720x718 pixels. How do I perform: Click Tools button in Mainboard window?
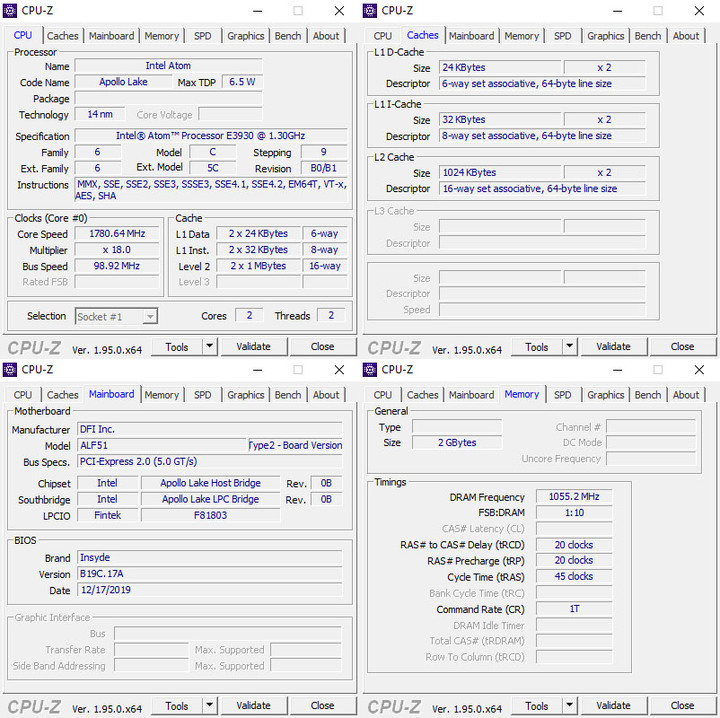point(177,706)
